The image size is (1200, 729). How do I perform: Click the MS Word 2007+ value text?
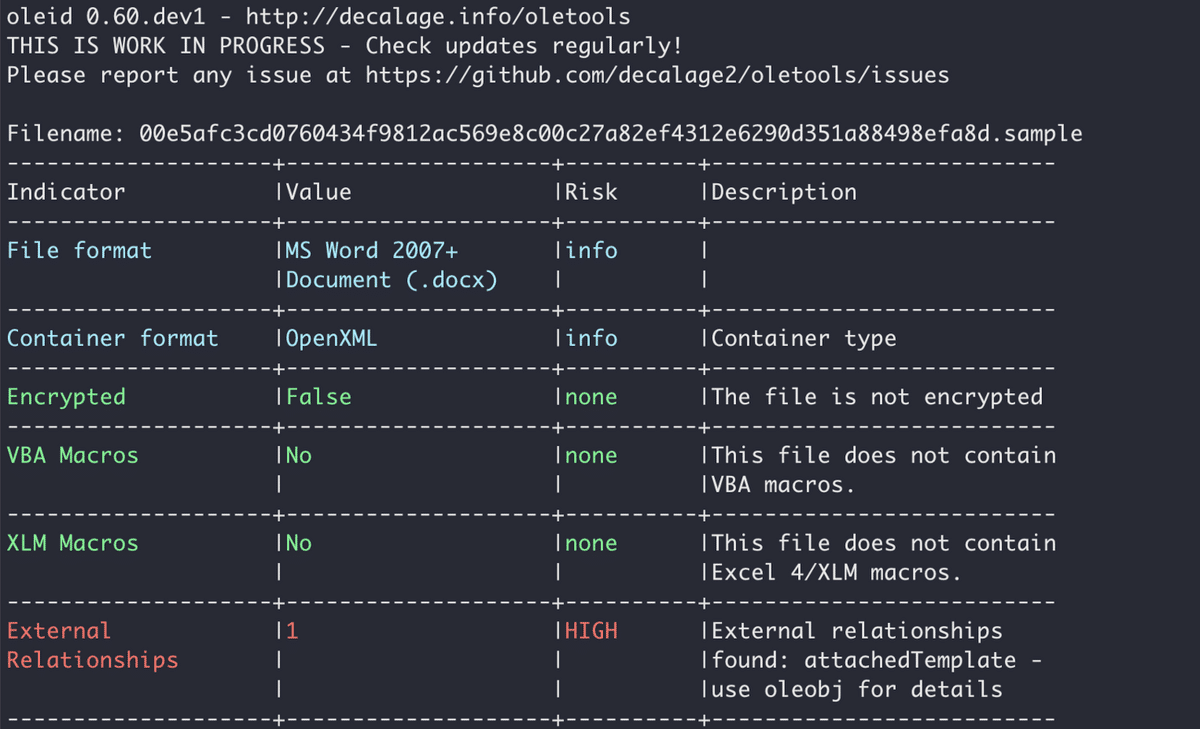pyautogui.click(x=372, y=250)
